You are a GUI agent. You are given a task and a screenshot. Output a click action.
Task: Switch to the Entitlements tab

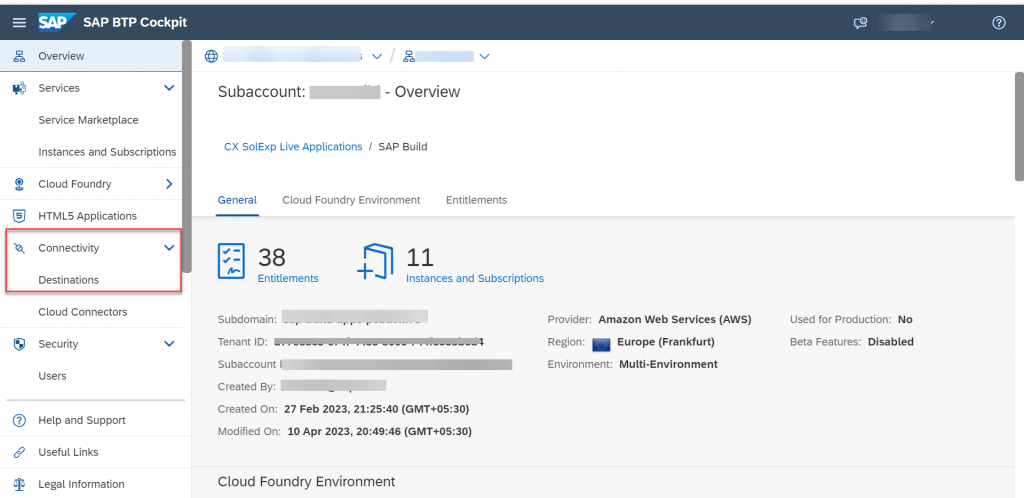477,200
